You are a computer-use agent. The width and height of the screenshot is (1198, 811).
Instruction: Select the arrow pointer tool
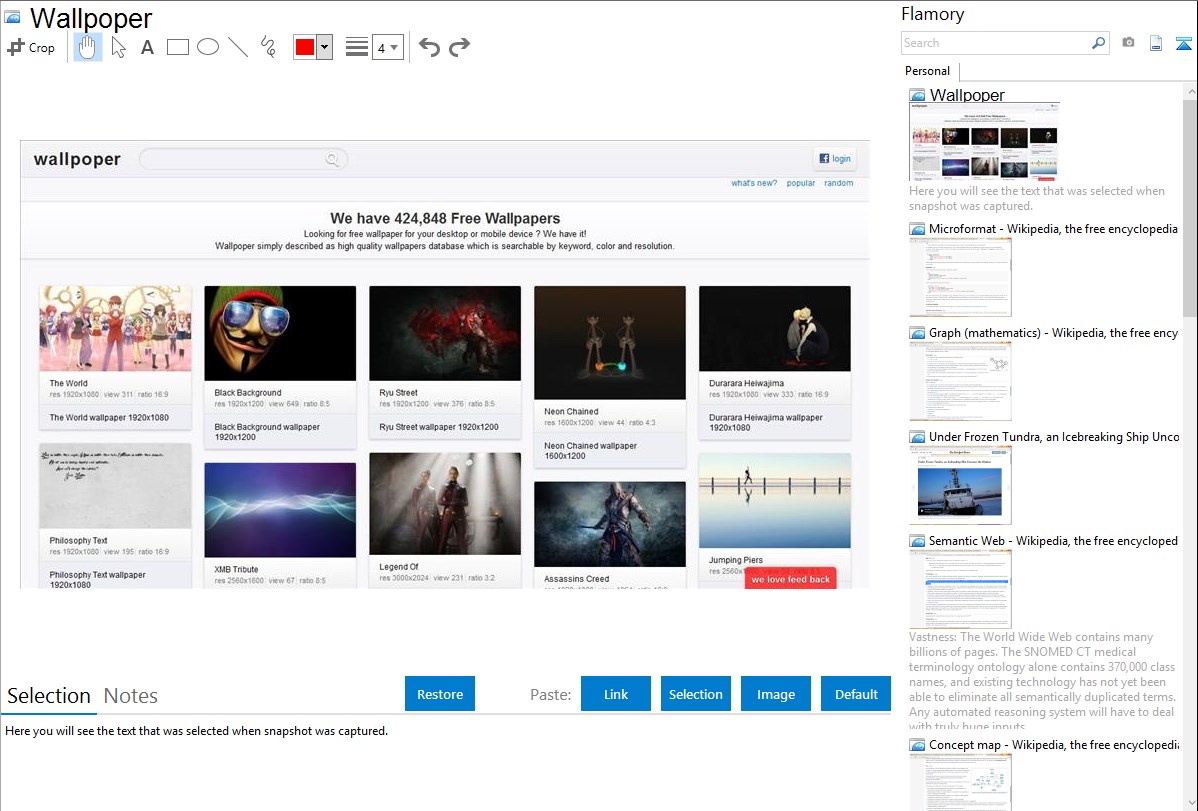pyautogui.click(x=118, y=47)
